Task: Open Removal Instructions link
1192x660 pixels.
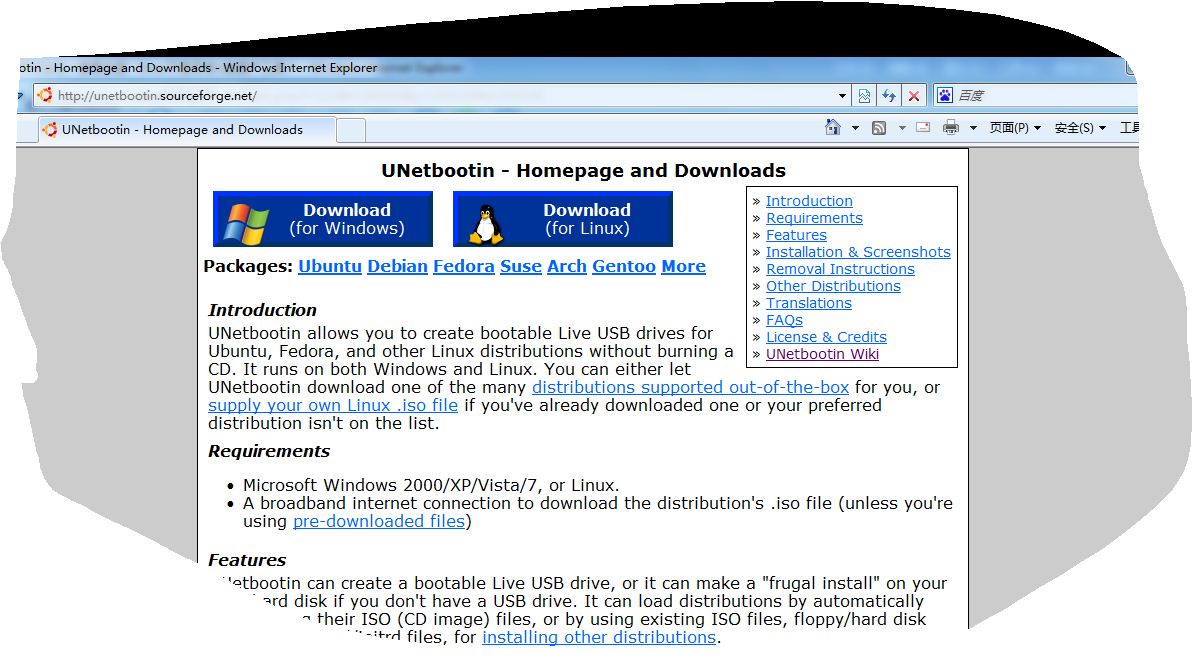Action: (x=840, y=269)
